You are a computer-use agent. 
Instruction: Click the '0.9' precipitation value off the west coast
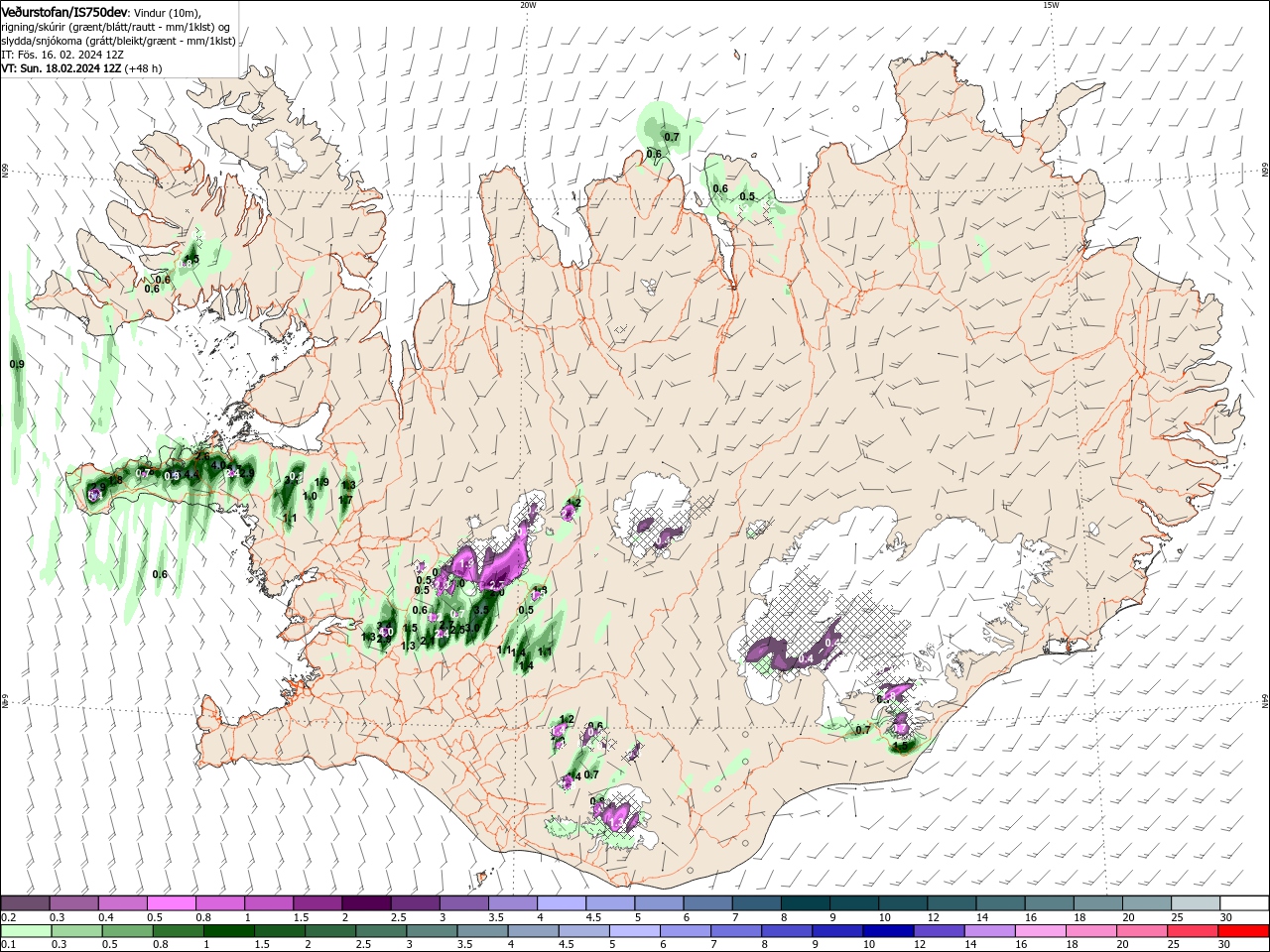tap(17, 365)
